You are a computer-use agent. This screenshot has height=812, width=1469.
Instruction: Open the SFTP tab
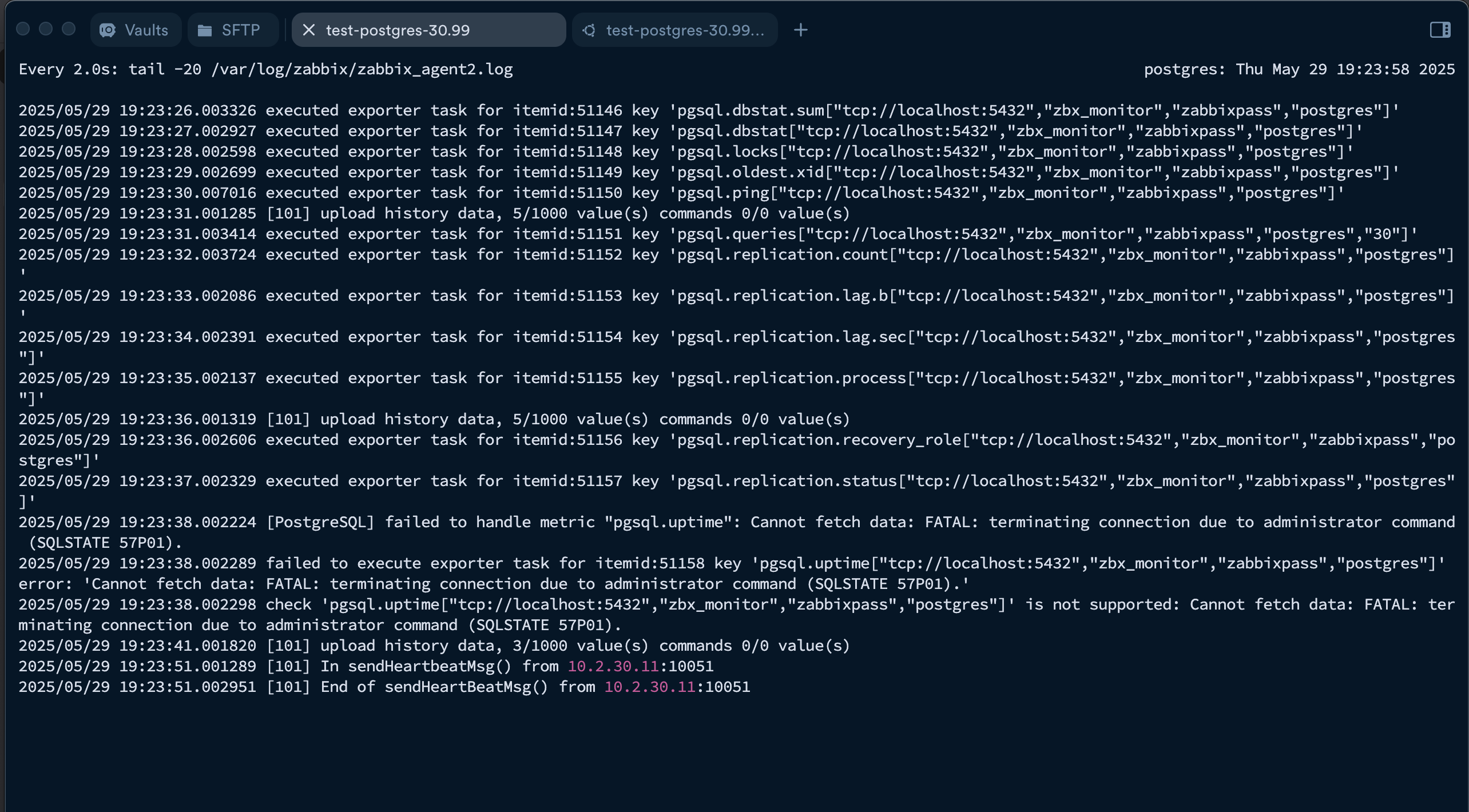[233, 30]
